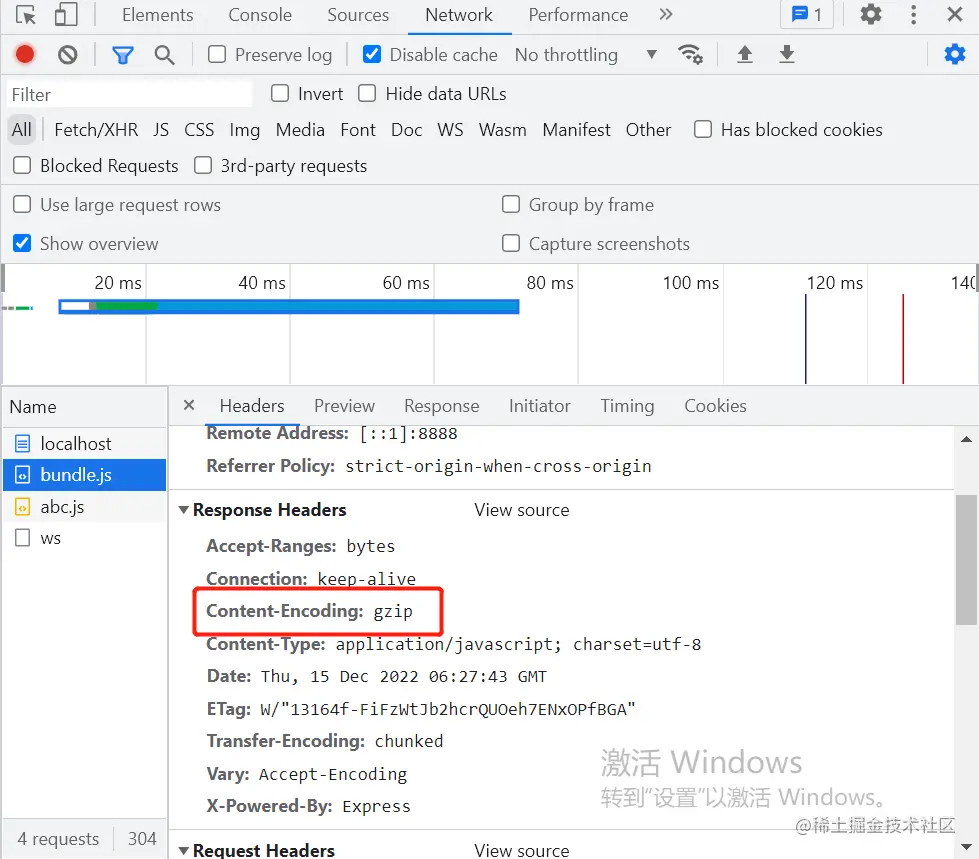
Task: Open network search magnifier icon
Action: click(164, 55)
